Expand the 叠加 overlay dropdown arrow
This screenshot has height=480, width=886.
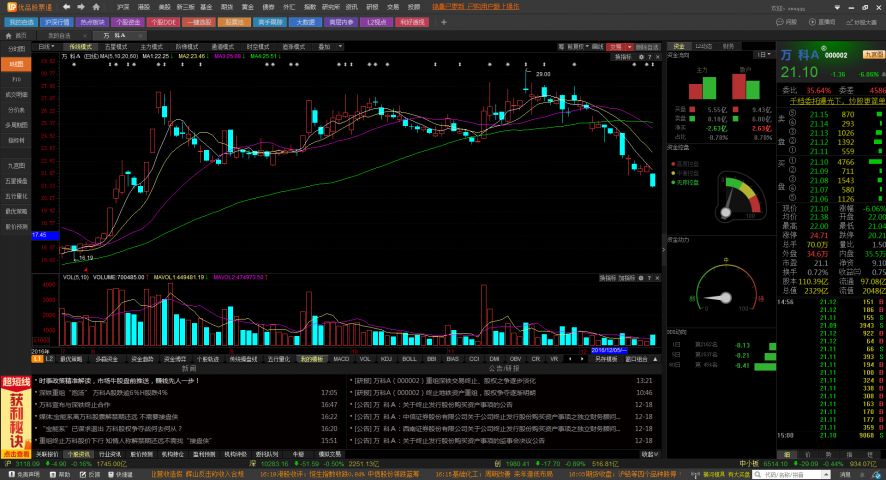[340, 47]
